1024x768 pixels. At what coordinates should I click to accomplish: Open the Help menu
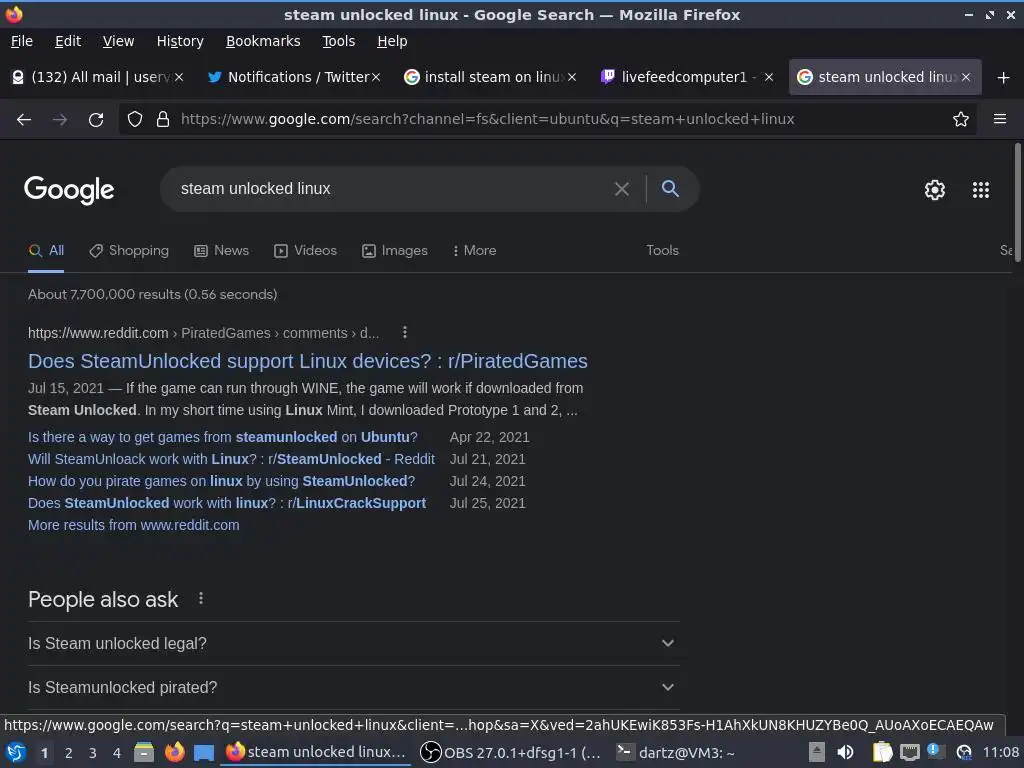tap(392, 41)
